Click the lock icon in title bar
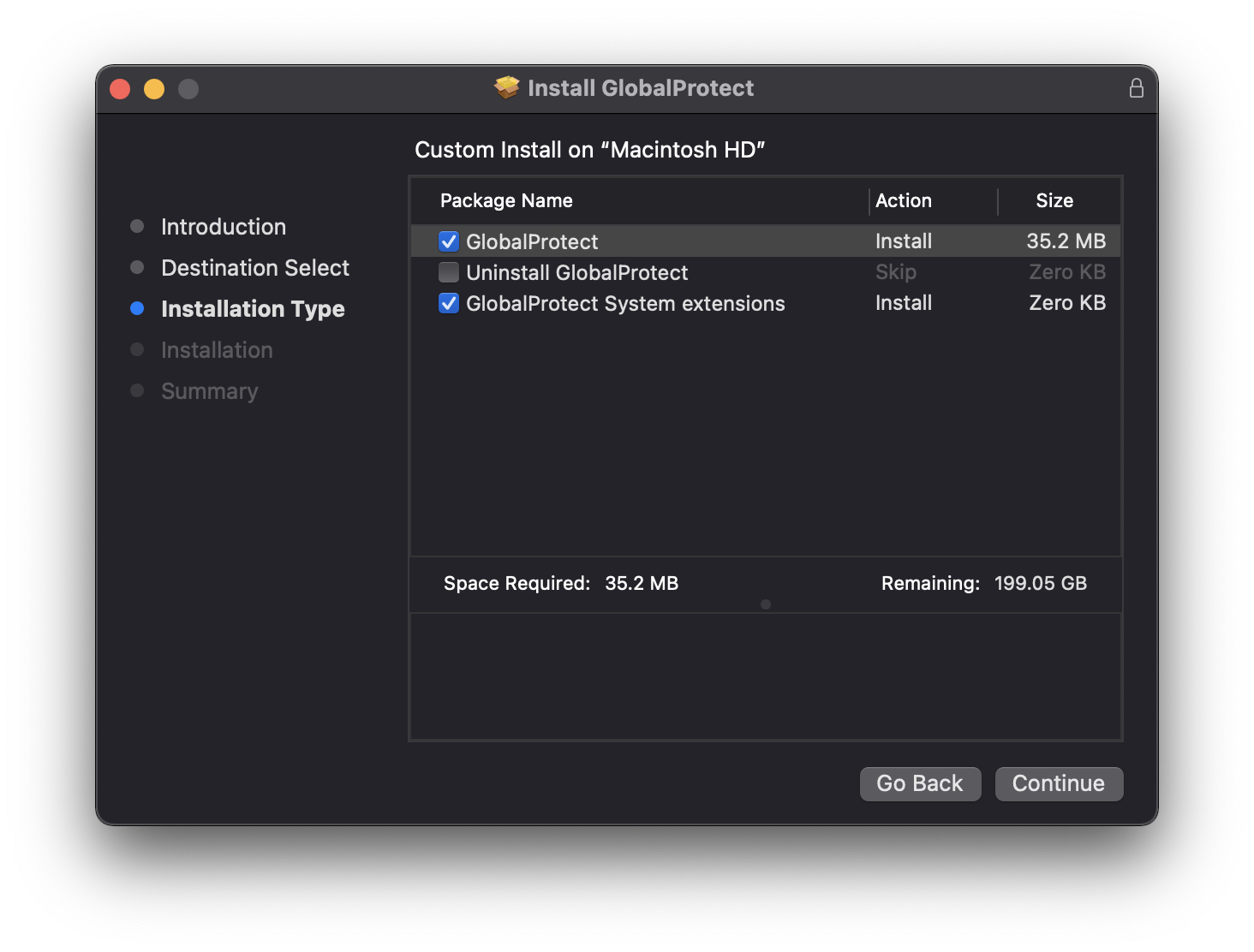 [x=1136, y=88]
